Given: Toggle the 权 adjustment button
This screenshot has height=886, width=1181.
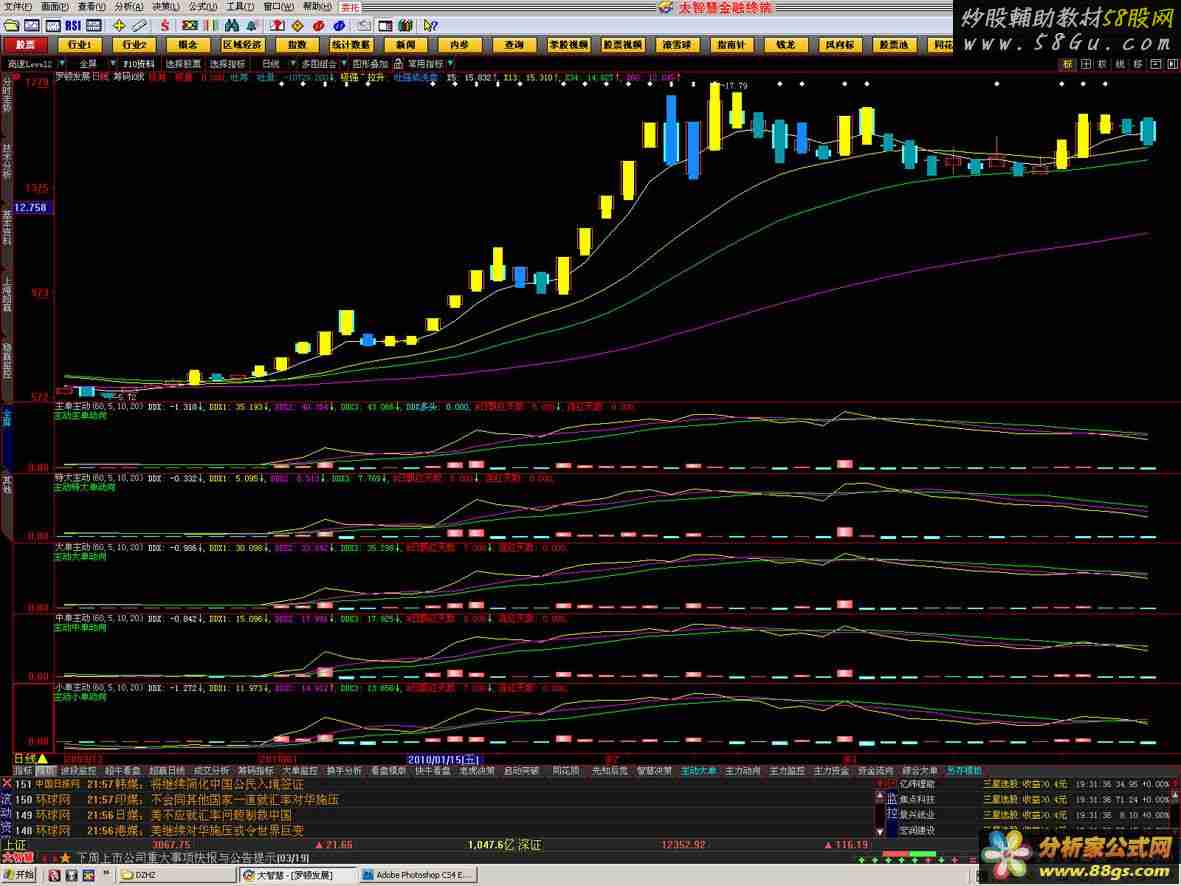Looking at the screenshot, I should pyautogui.click(x=1102, y=65).
